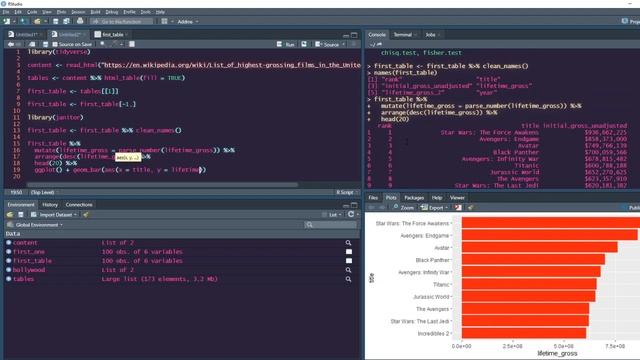This screenshot has height=360, width=640.
Task: Click the Save document icon in main toolbar
Action: (x=56, y=21)
